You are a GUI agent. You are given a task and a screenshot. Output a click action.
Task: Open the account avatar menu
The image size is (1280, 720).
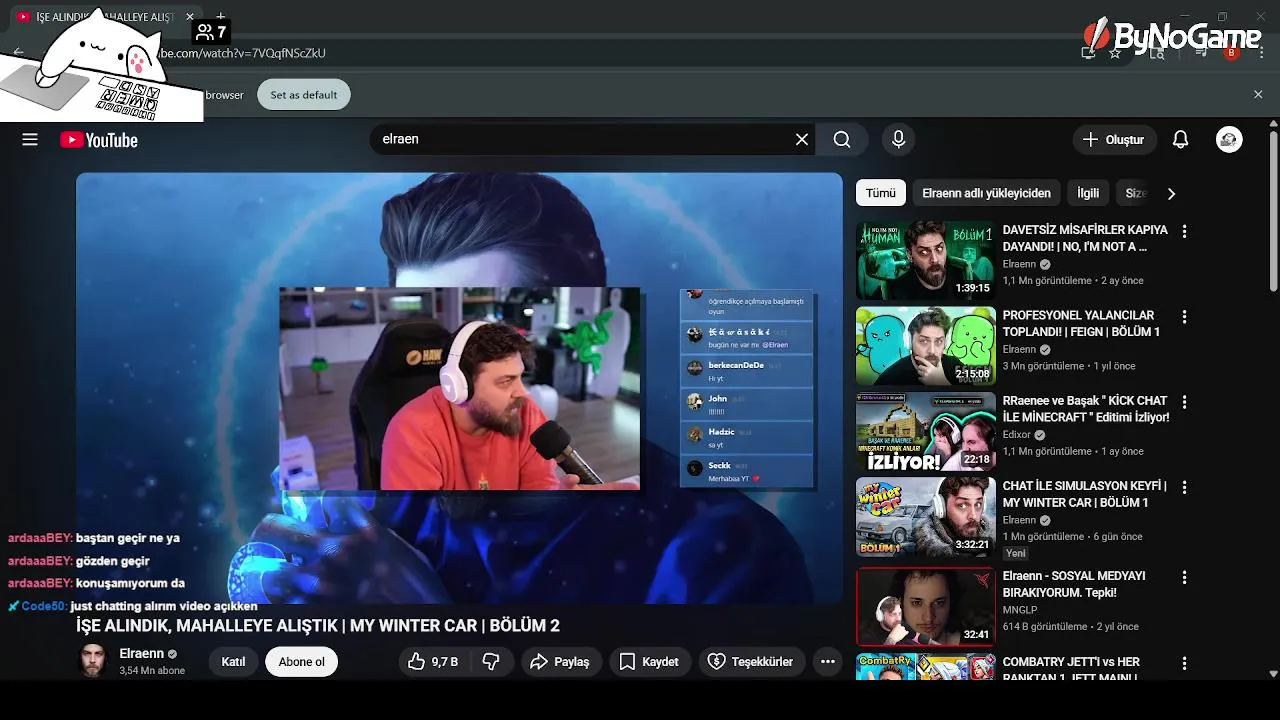[1229, 140]
